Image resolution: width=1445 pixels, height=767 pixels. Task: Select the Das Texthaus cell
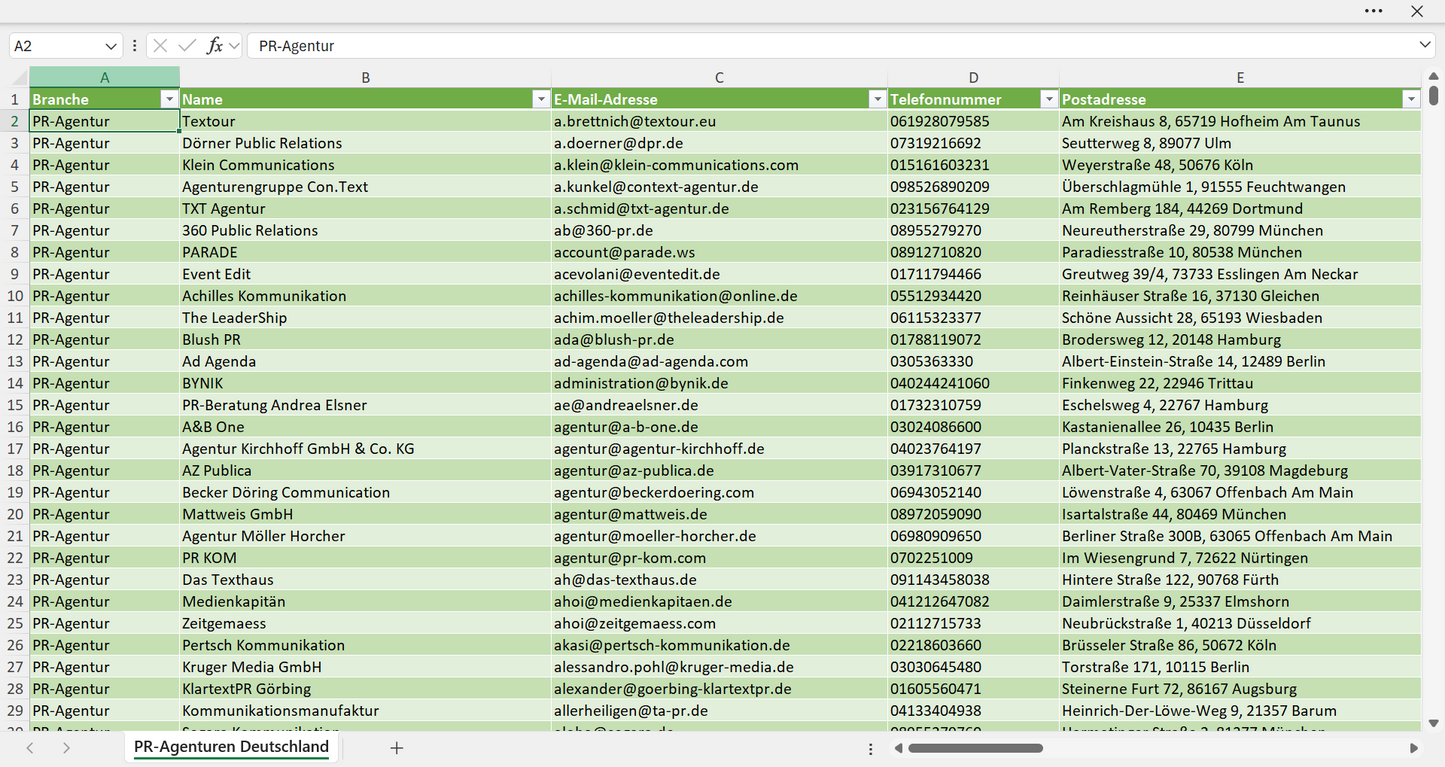click(x=365, y=580)
